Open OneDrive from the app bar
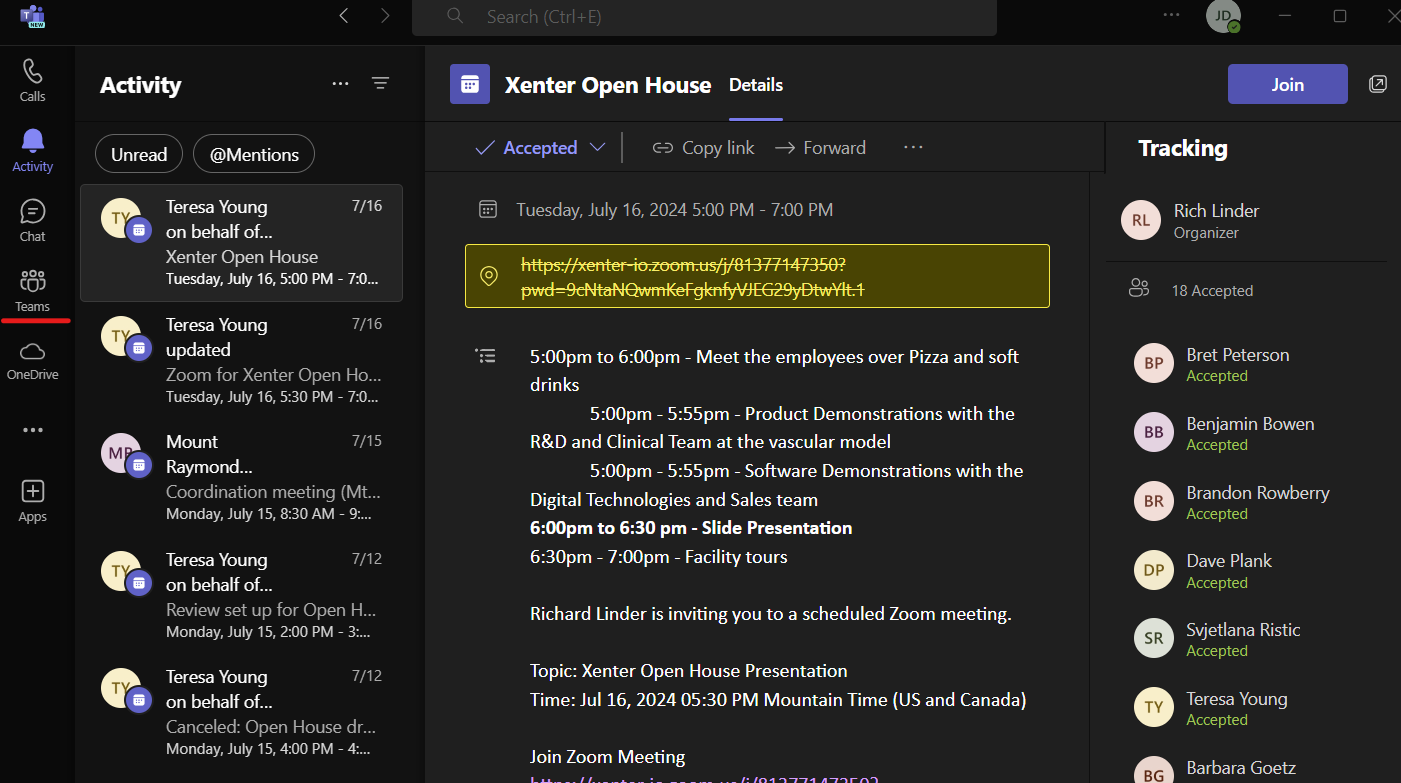Screen dimensions: 1401x783 click(33, 360)
